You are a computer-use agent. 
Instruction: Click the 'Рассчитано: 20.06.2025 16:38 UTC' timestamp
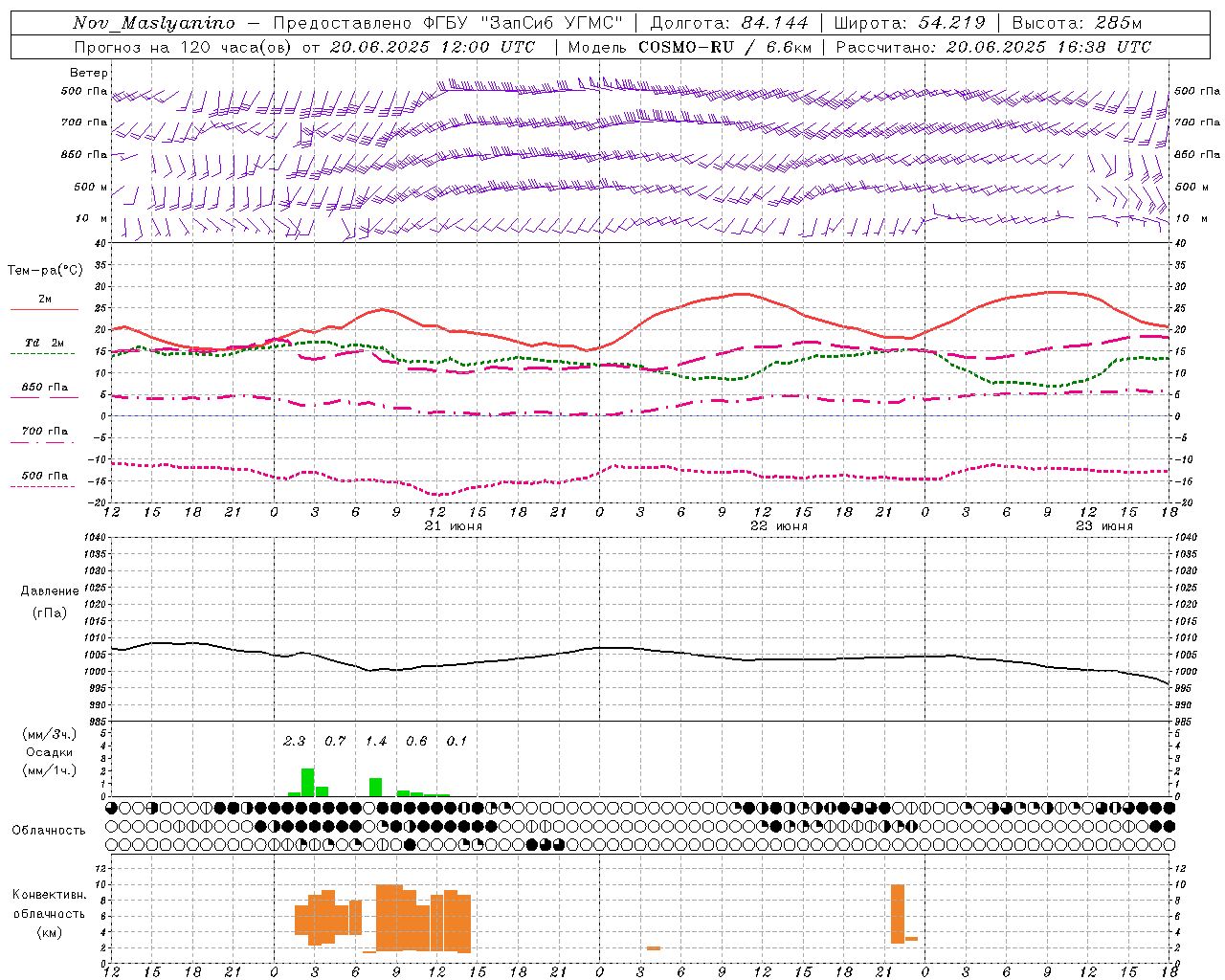point(993,47)
